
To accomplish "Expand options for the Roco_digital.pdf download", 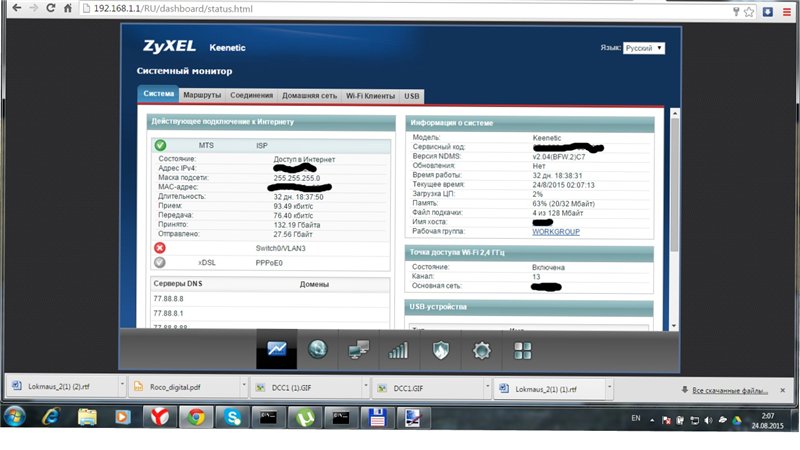I will point(244,386).
